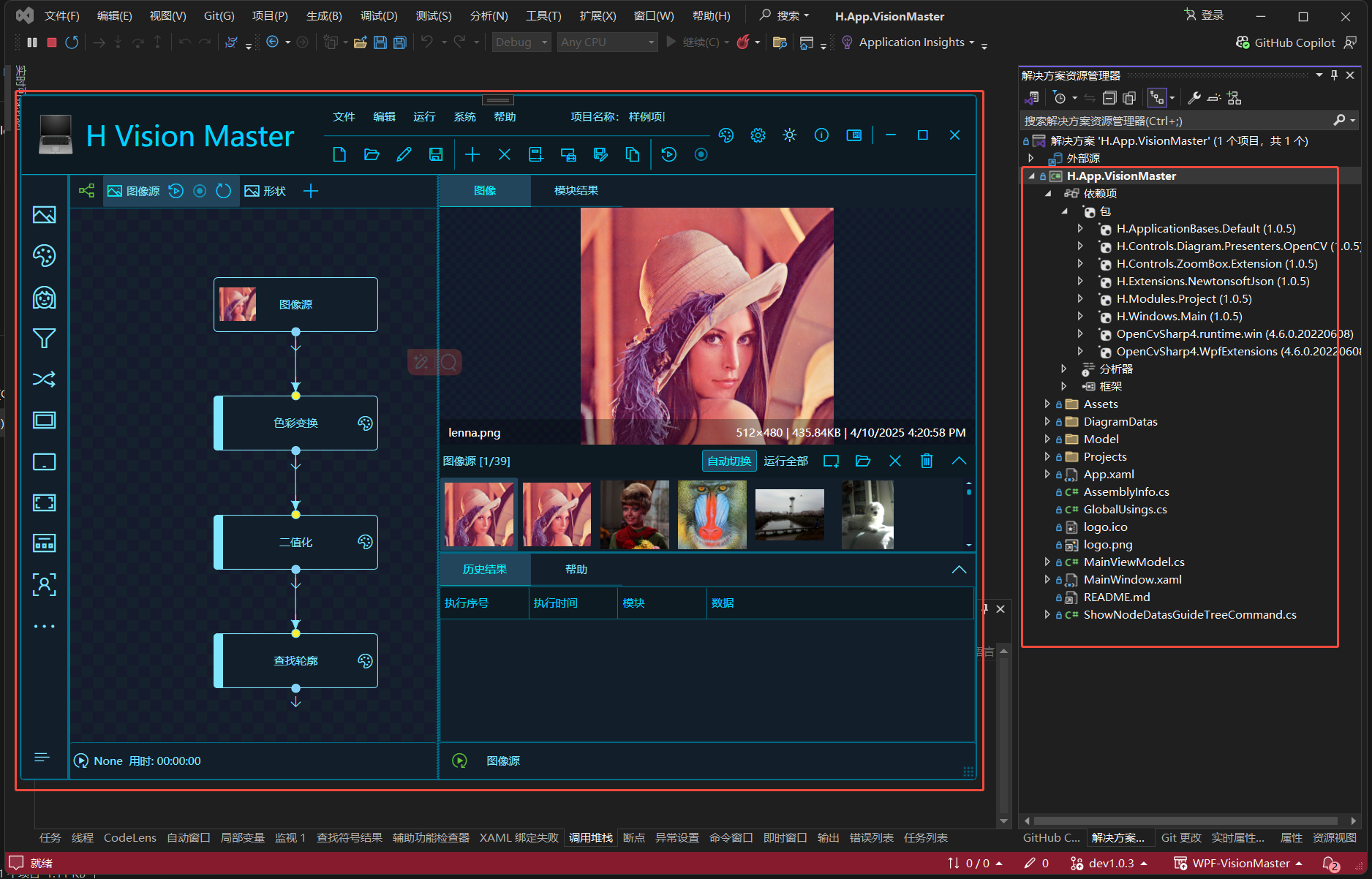This screenshot has height=879, width=1372.
Task: Open the palette theme icon in title bar
Action: point(726,135)
